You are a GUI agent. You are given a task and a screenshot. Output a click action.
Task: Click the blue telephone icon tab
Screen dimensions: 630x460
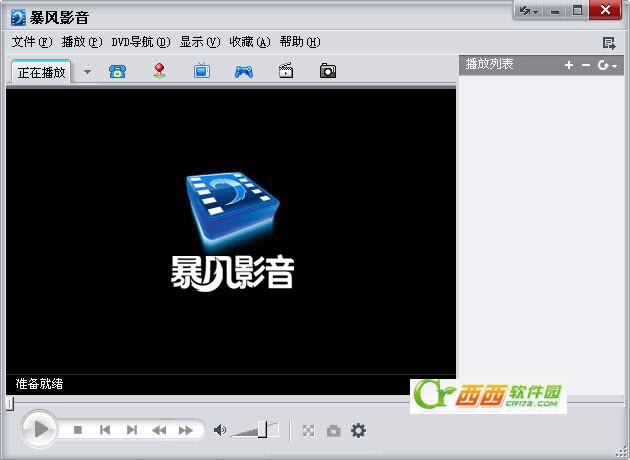coord(117,72)
